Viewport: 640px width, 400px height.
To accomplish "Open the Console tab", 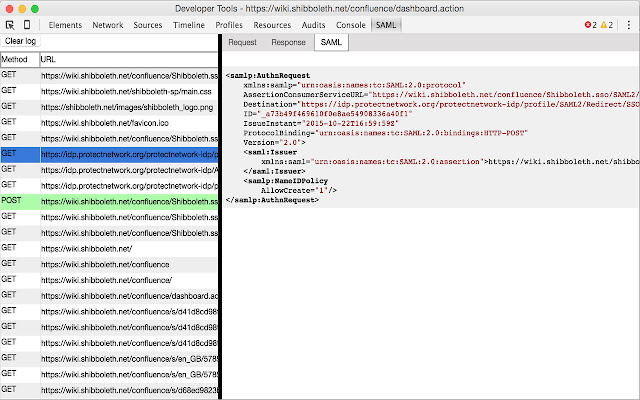I will click(350, 23).
